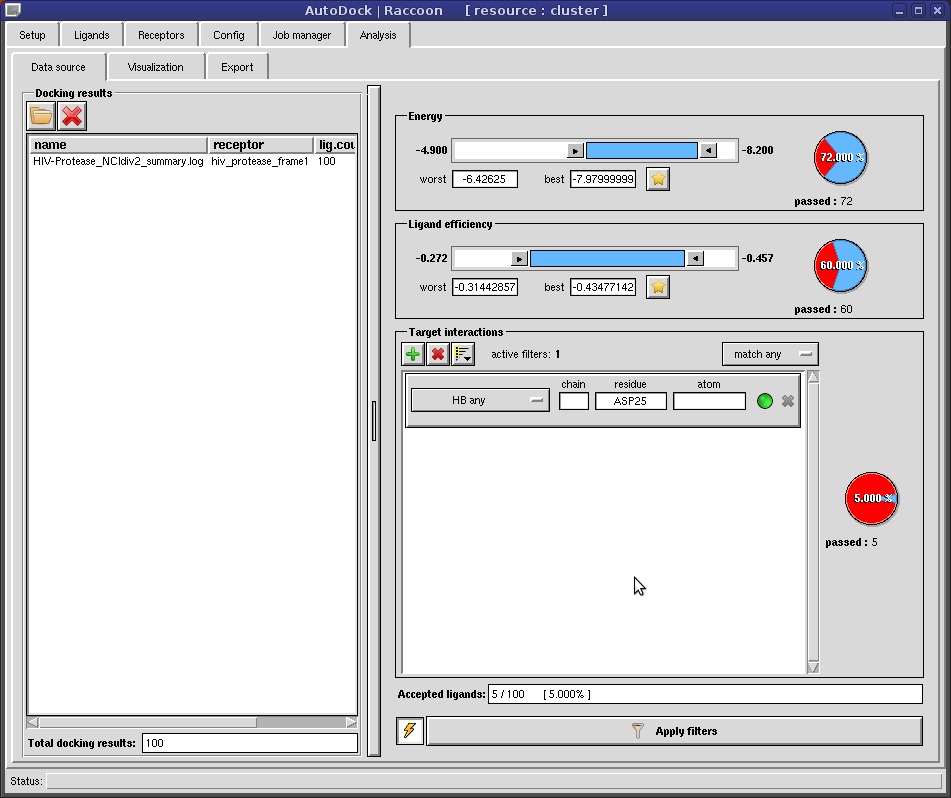Viewport: 951px width, 798px height.
Task: Click the Ligand efficiency left slider handle
Action: click(519, 259)
